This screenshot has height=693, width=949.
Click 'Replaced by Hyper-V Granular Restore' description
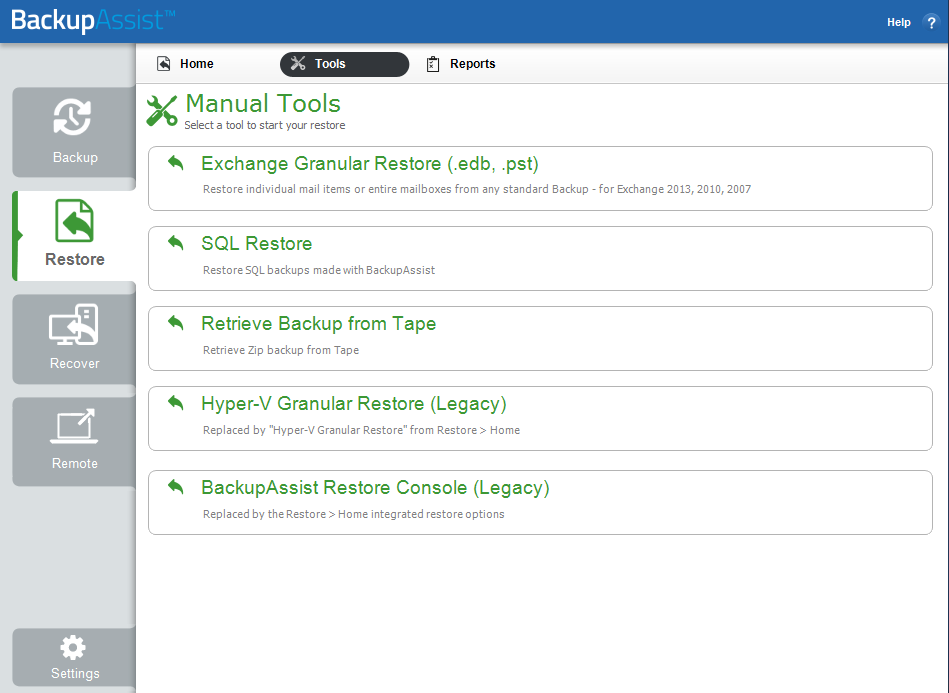tap(361, 430)
